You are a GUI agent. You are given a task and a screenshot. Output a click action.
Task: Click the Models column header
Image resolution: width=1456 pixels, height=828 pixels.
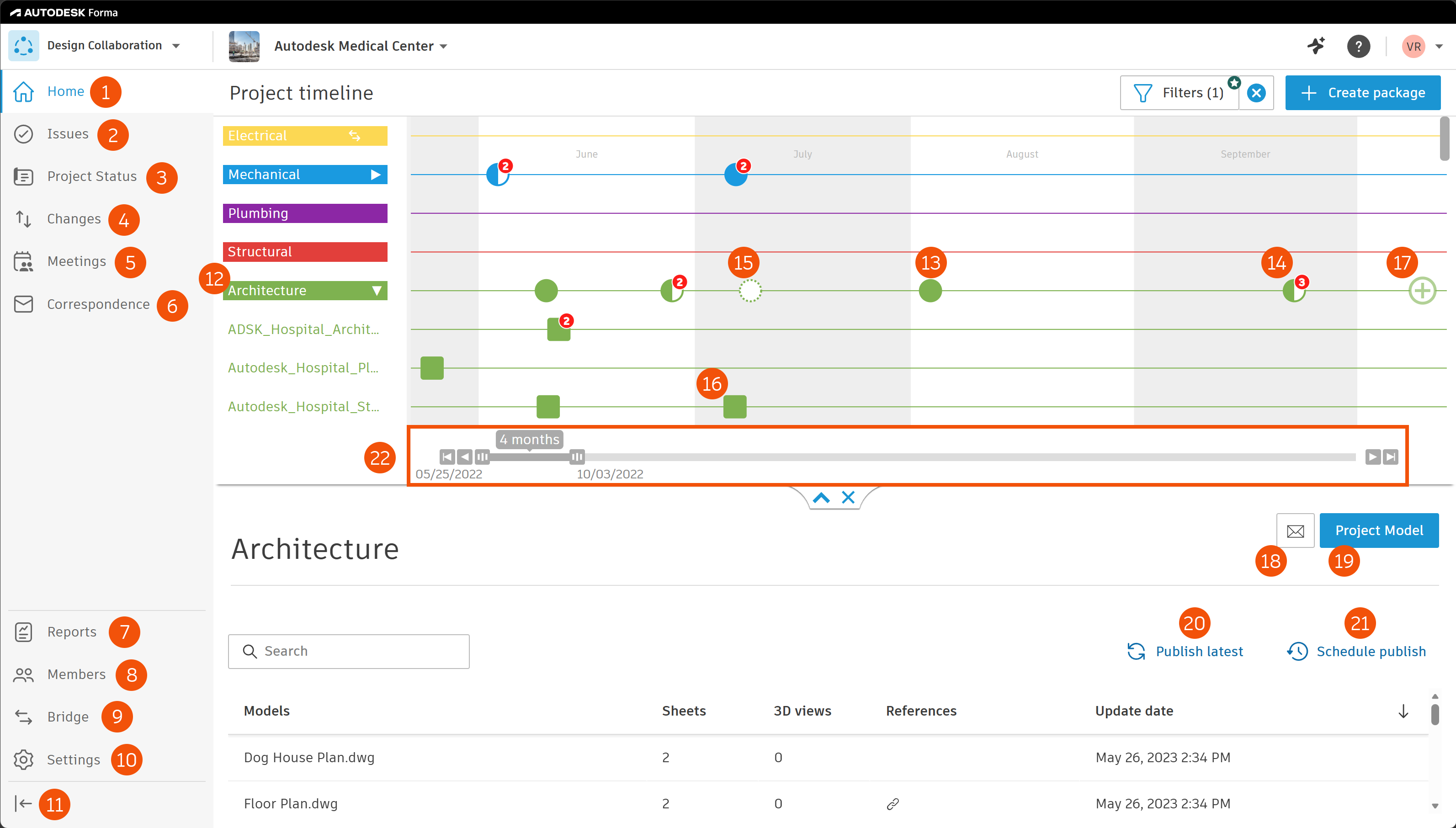tap(267, 711)
